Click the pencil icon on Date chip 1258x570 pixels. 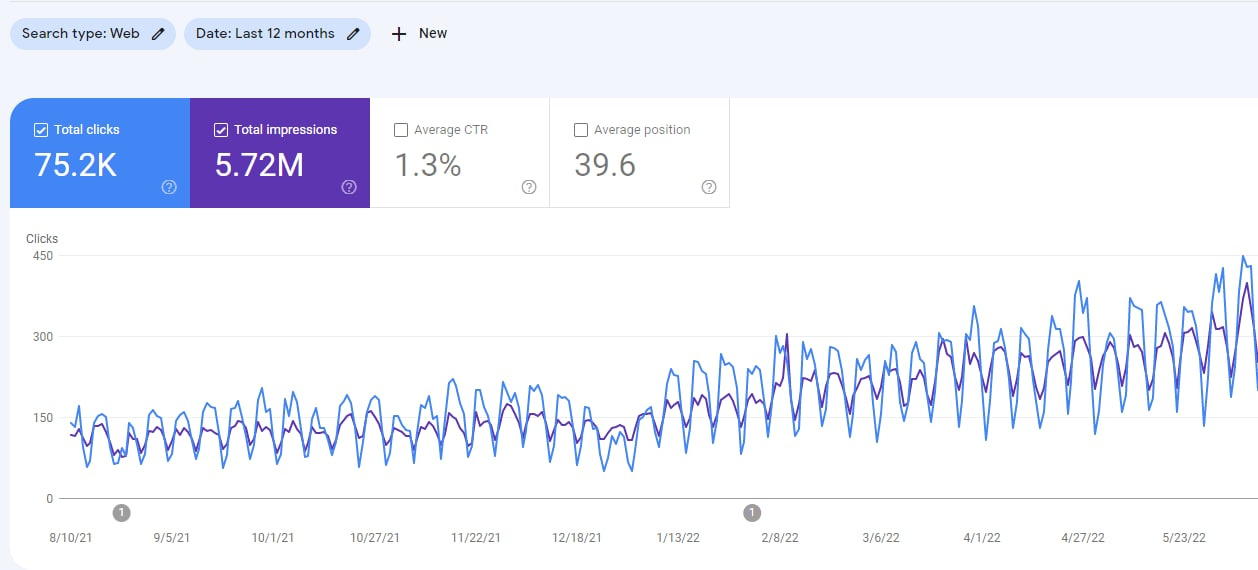click(x=353, y=34)
